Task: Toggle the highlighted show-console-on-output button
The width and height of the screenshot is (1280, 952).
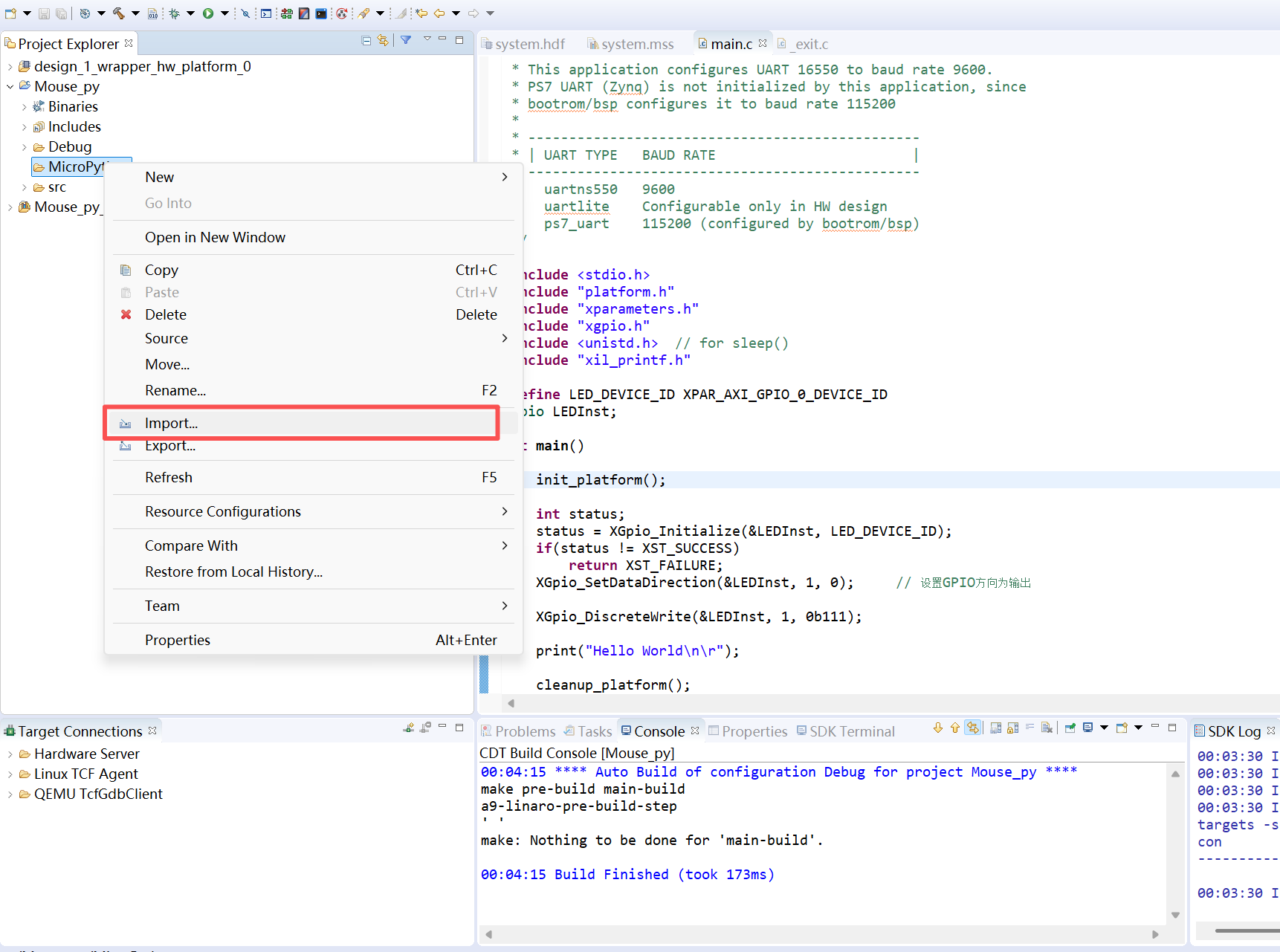Action: [973, 728]
